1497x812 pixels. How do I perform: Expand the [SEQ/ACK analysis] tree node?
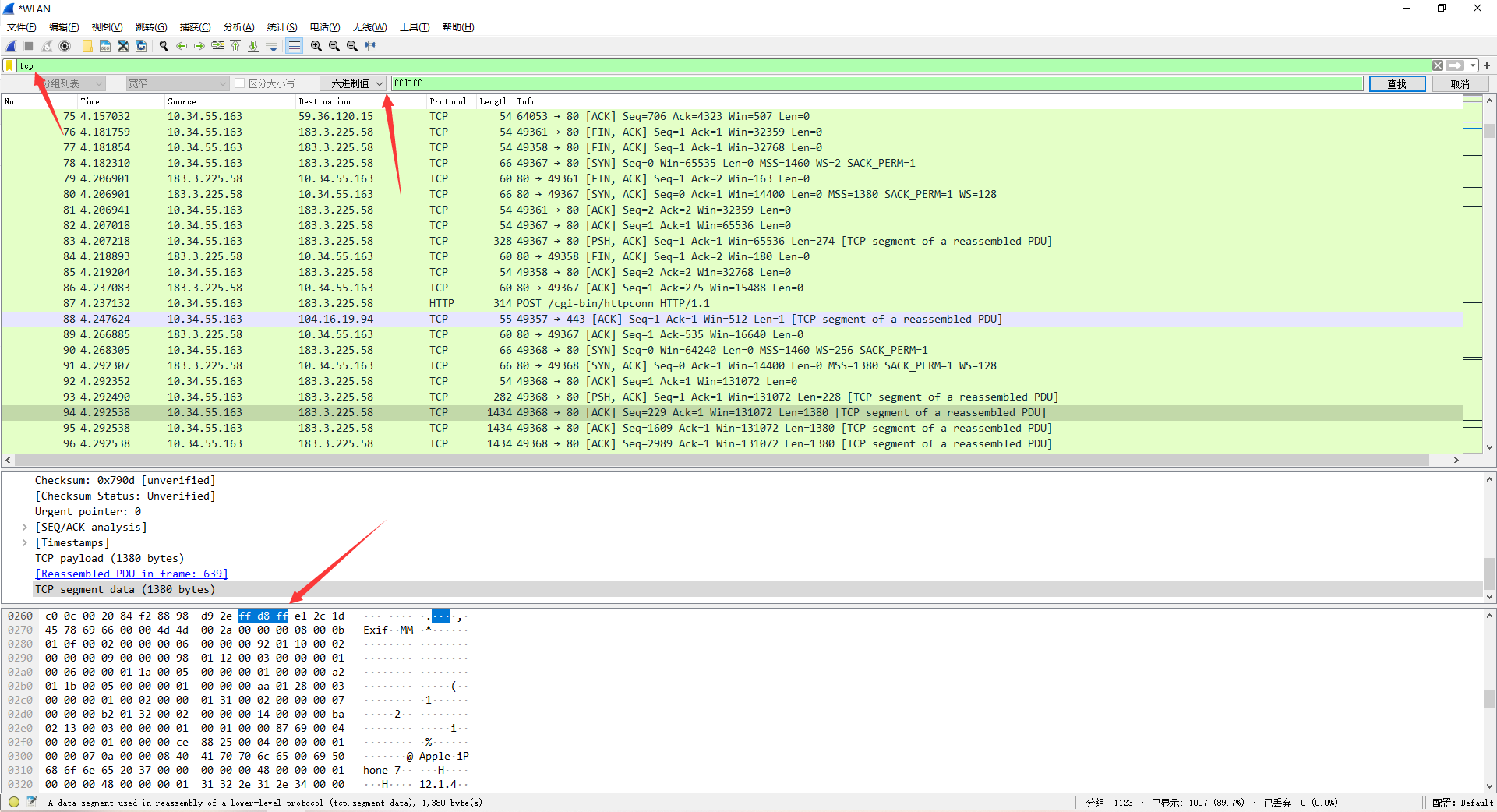(x=25, y=527)
